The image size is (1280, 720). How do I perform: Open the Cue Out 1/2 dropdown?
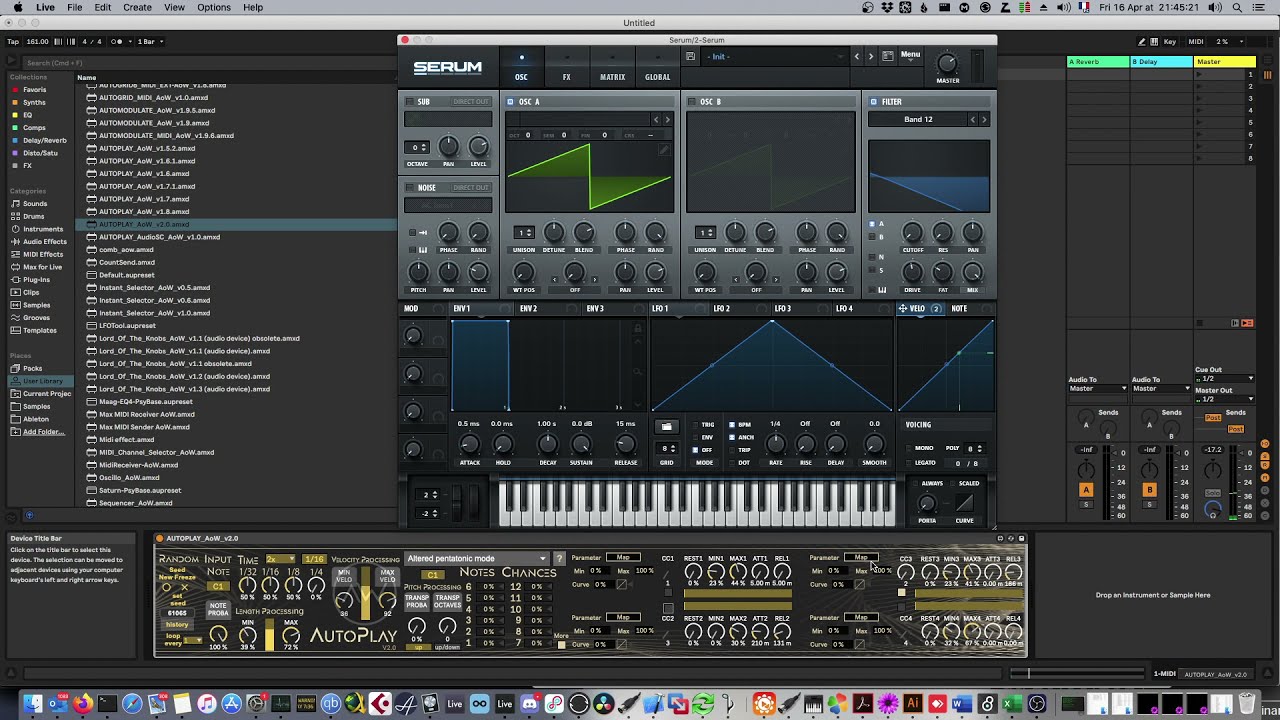point(1225,379)
